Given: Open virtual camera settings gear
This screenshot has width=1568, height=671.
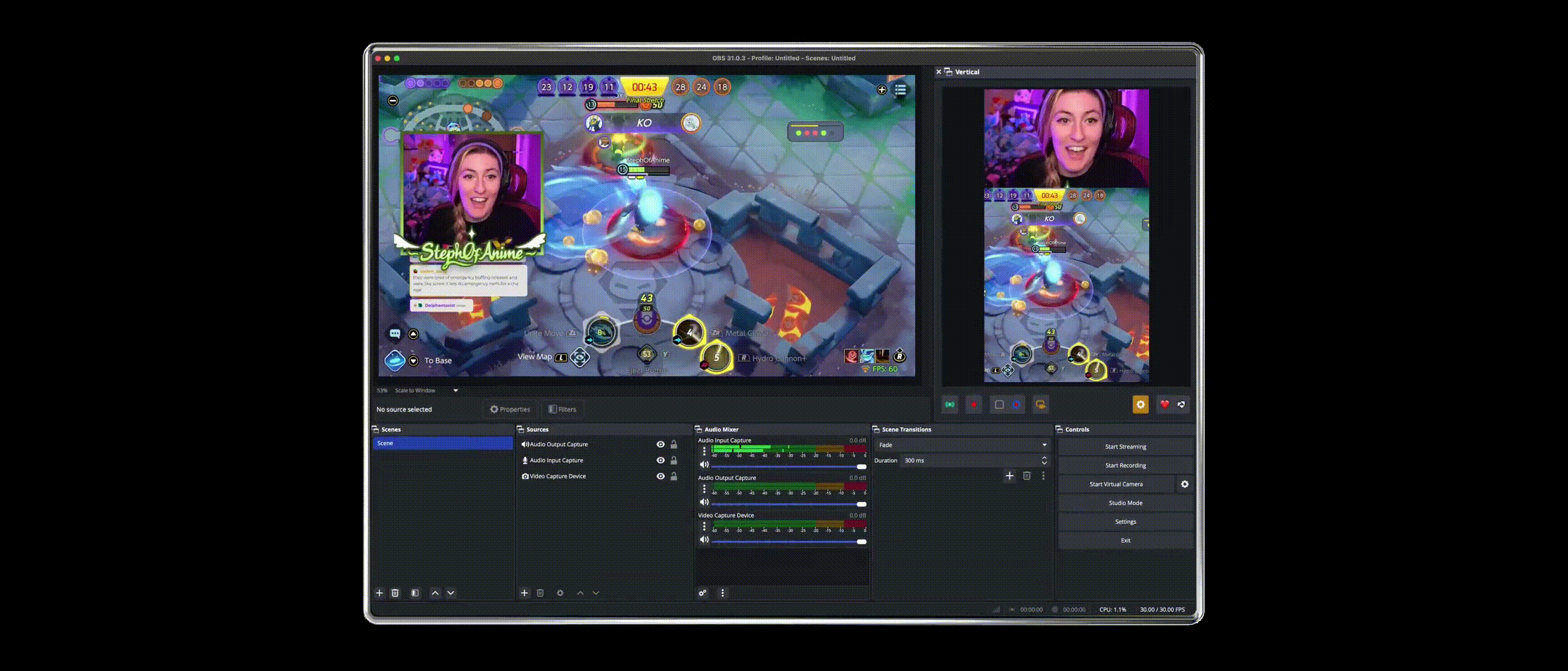Looking at the screenshot, I should pyautogui.click(x=1184, y=484).
